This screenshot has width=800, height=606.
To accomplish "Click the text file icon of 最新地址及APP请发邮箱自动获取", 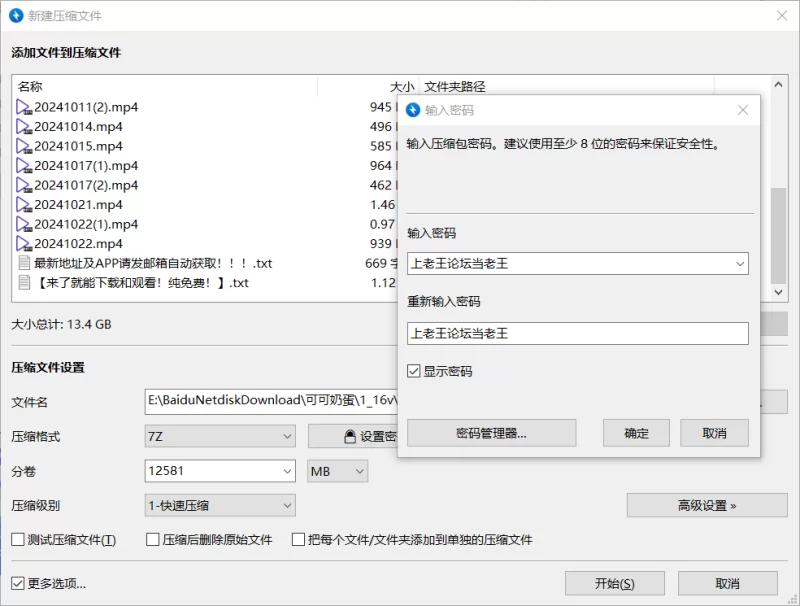I will point(24,263).
